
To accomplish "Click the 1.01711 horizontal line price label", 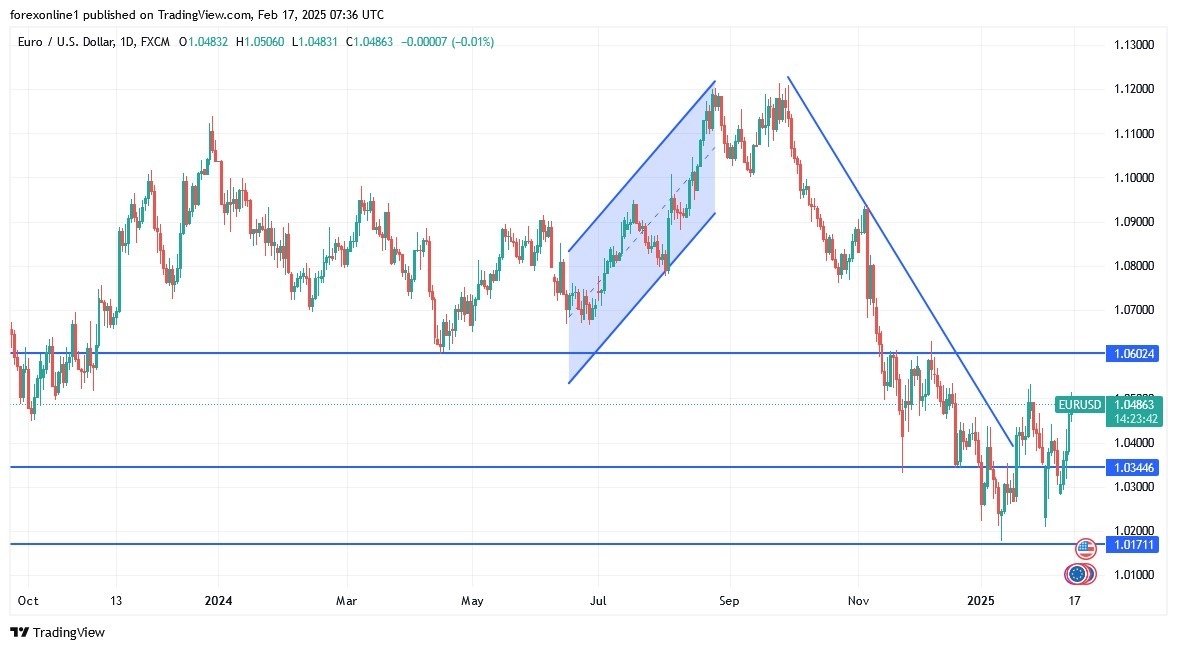I will (1133, 545).
